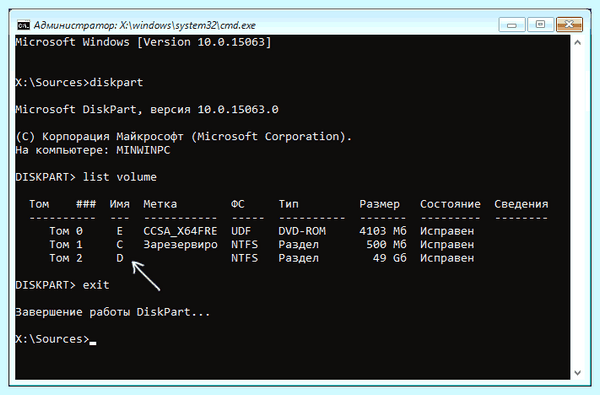Click the DVD-ROM type entry
The image size is (600, 395).
302,231
